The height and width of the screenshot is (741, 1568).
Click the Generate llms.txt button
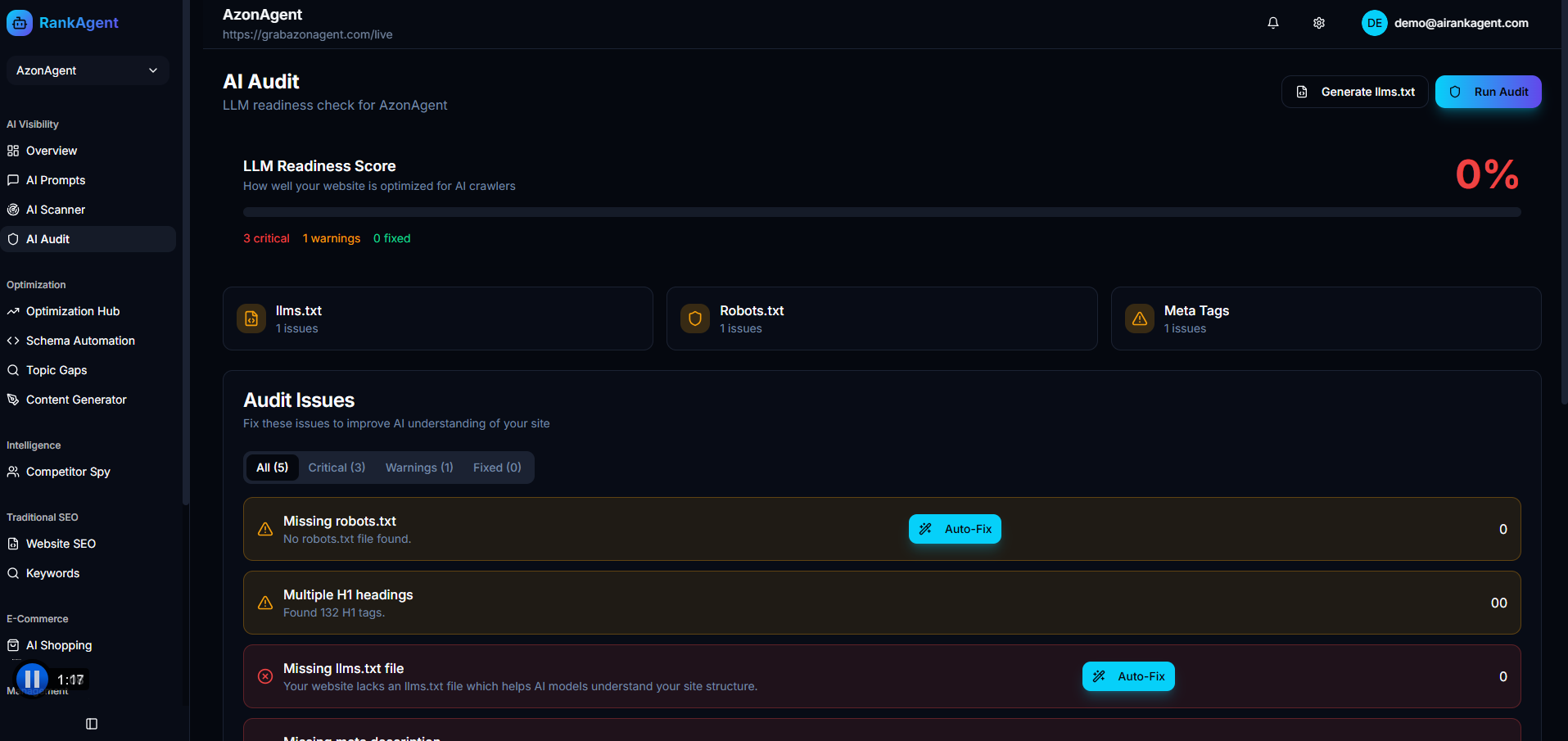[x=1354, y=92]
